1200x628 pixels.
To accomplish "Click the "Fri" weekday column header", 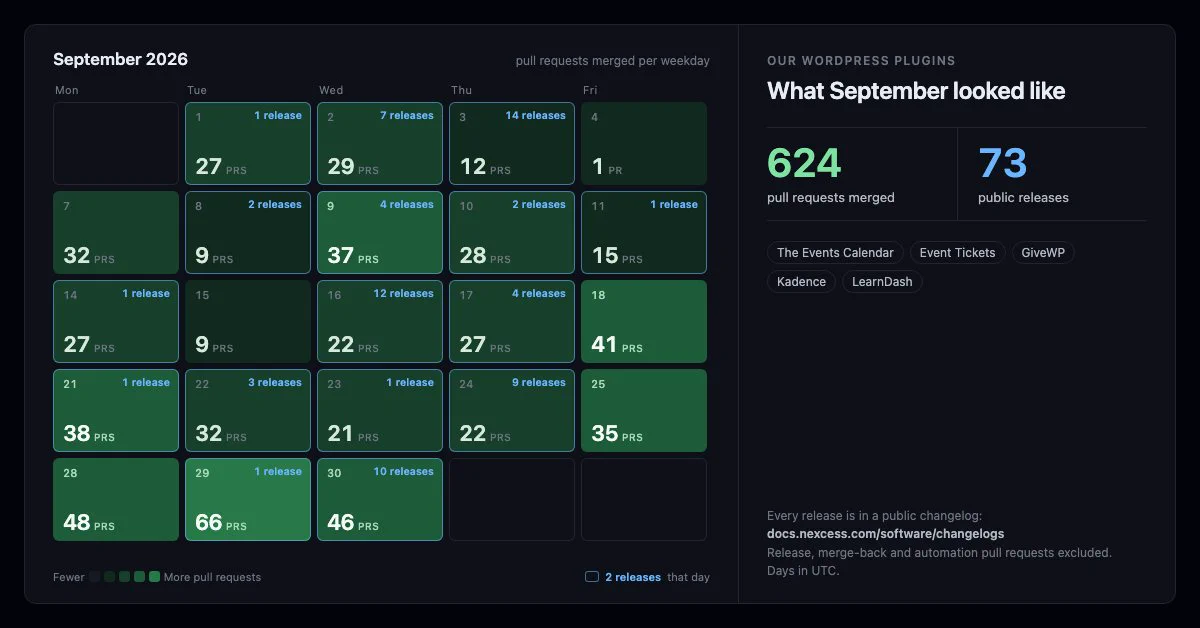I will [x=590, y=90].
